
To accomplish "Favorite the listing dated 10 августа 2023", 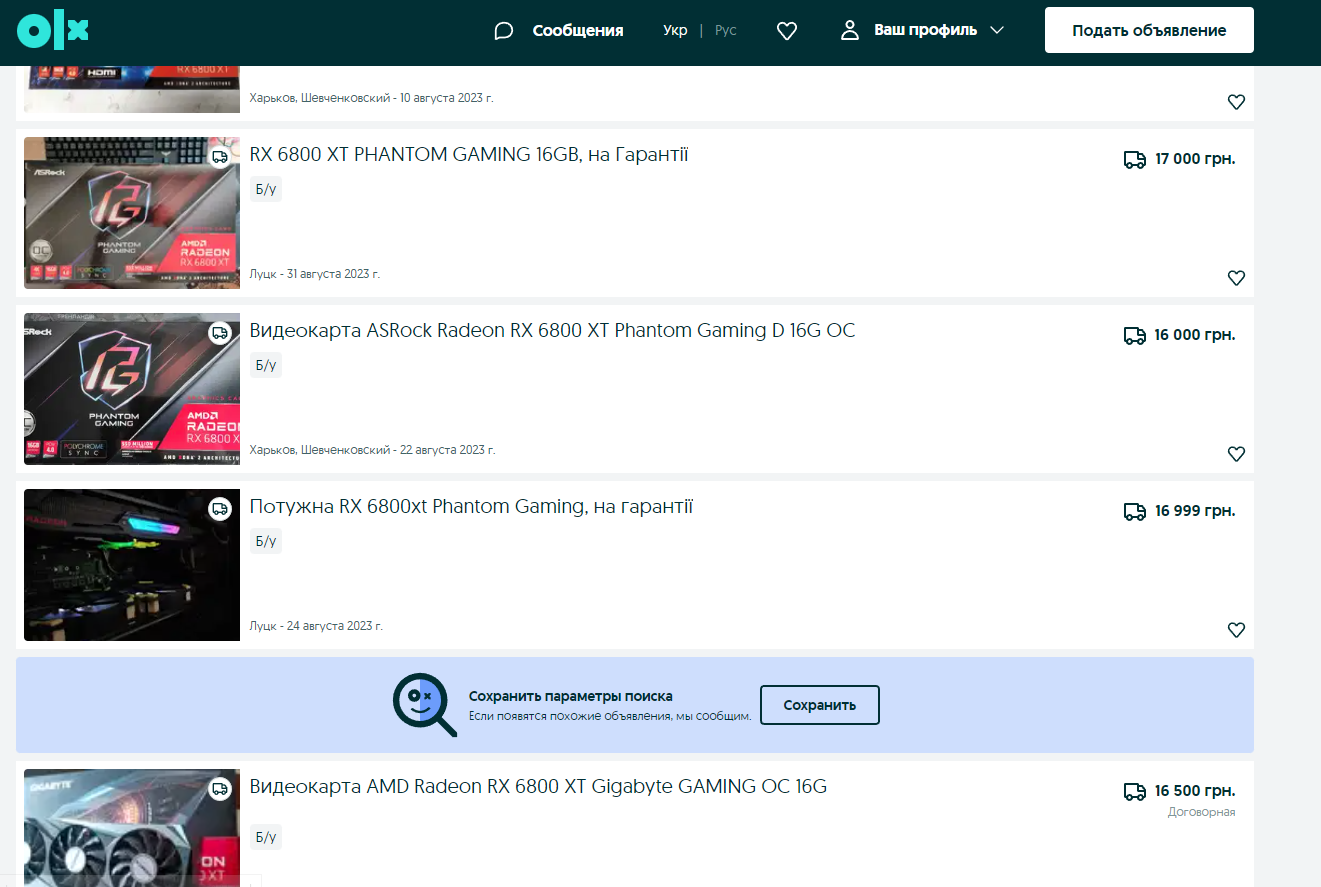I will click(1236, 102).
